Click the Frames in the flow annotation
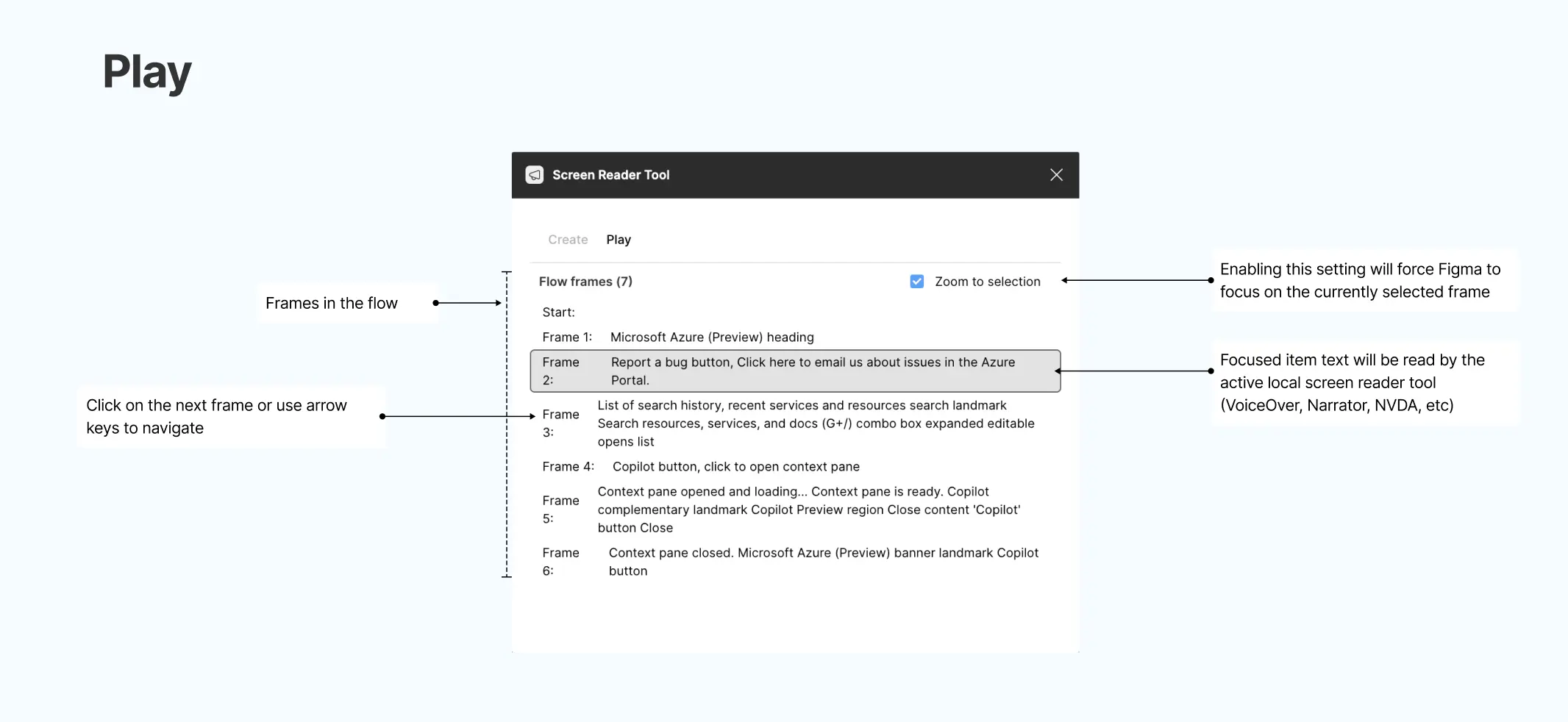Image resolution: width=1568 pixels, height=722 pixels. point(332,302)
